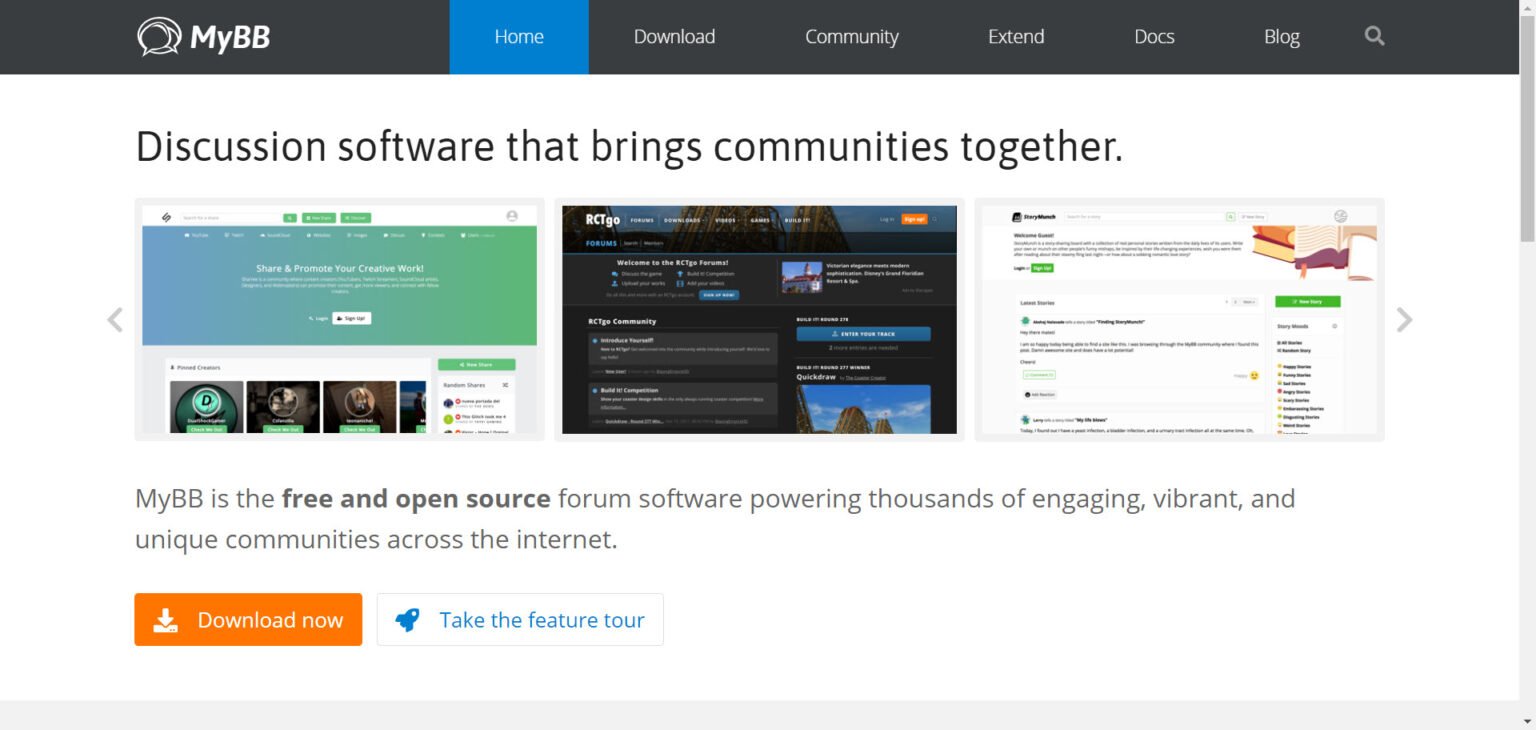Image resolution: width=1536 pixels, height=730 pixels.
Task: Click the MyBB logo in header
Action: [x=204, y=37]
